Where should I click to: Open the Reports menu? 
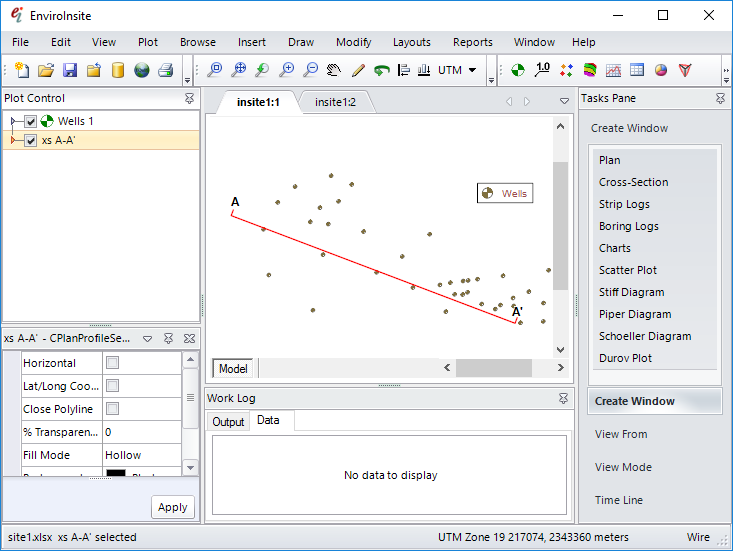[472, 42]
